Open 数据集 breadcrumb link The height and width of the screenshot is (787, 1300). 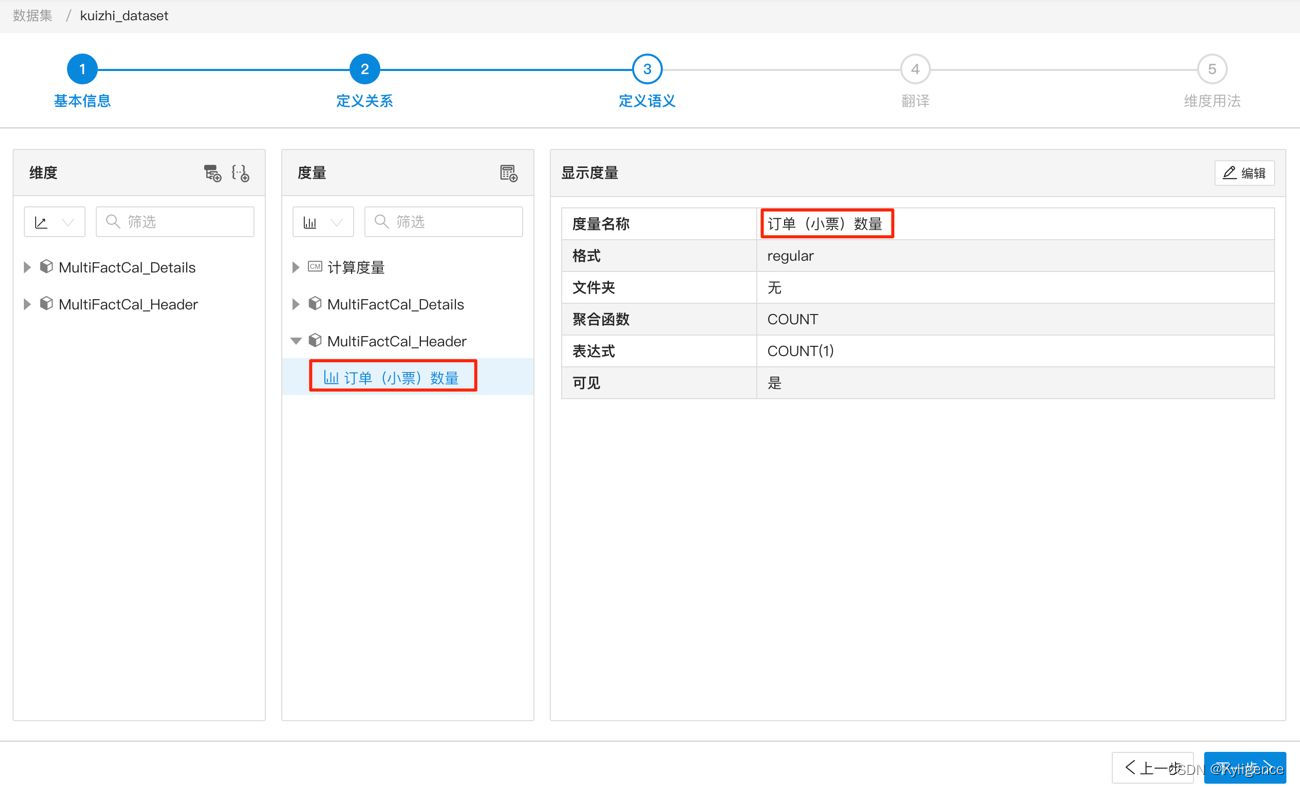coord(33,16)
